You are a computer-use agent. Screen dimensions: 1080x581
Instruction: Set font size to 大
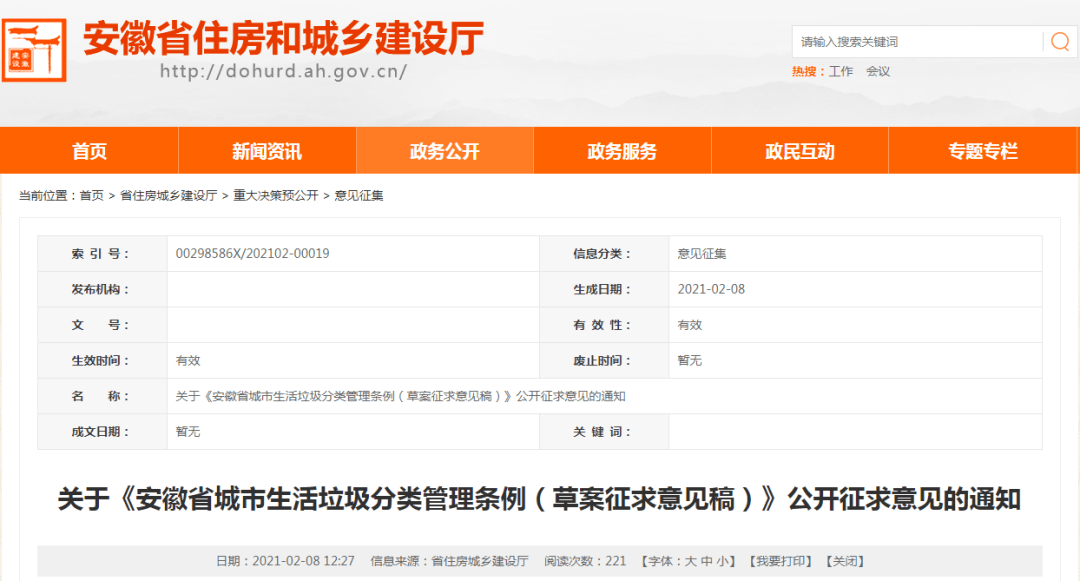691,561
